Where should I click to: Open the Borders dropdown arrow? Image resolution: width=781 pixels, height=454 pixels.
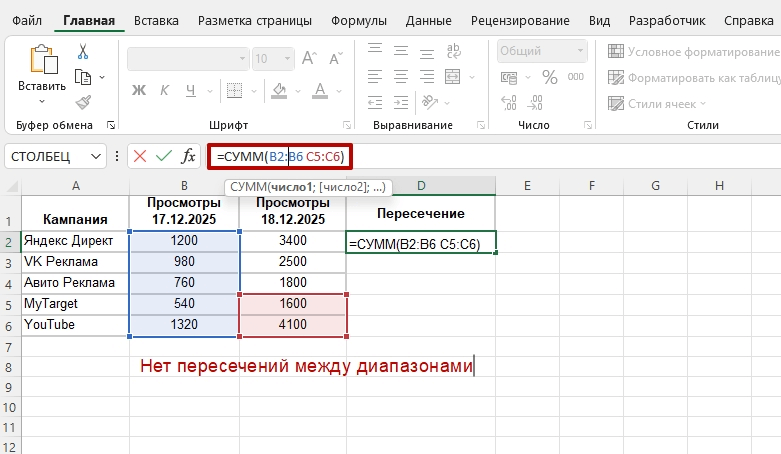(254, 91)
